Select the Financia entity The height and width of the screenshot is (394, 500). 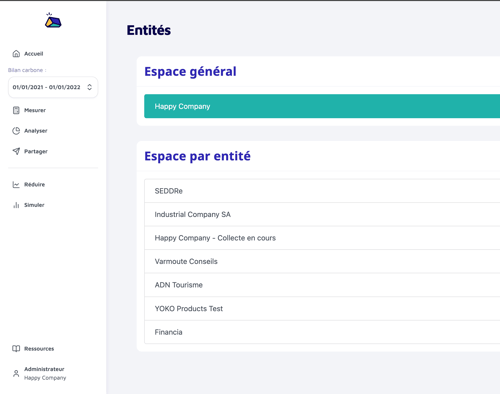tap(322, 332)
